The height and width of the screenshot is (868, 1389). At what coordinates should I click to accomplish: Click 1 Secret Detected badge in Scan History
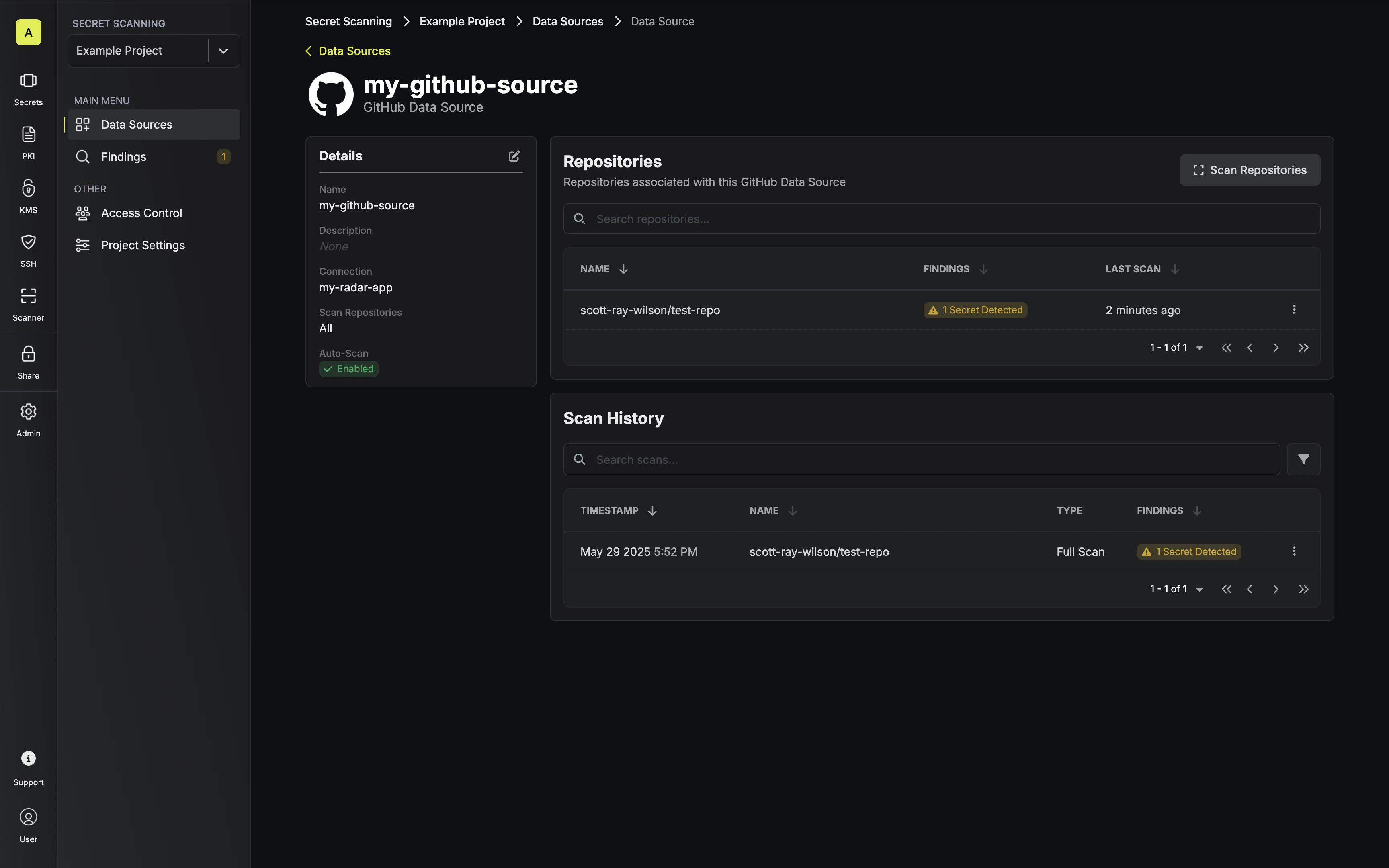pyautogui.click(x=1189, y=552)
